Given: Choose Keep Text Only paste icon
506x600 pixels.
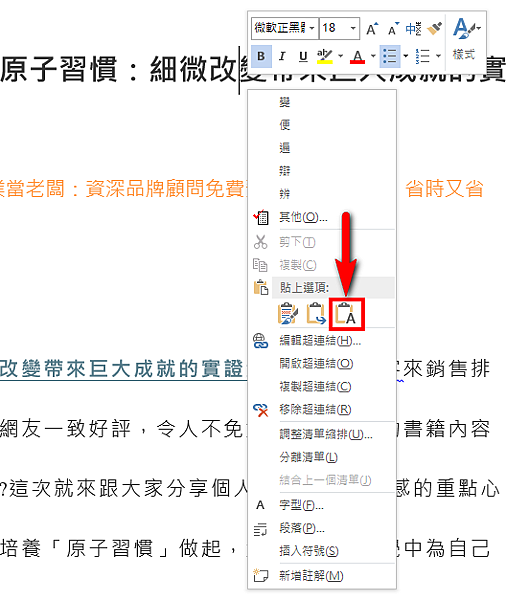Looking at the screenshot, I should pos(346,314).
